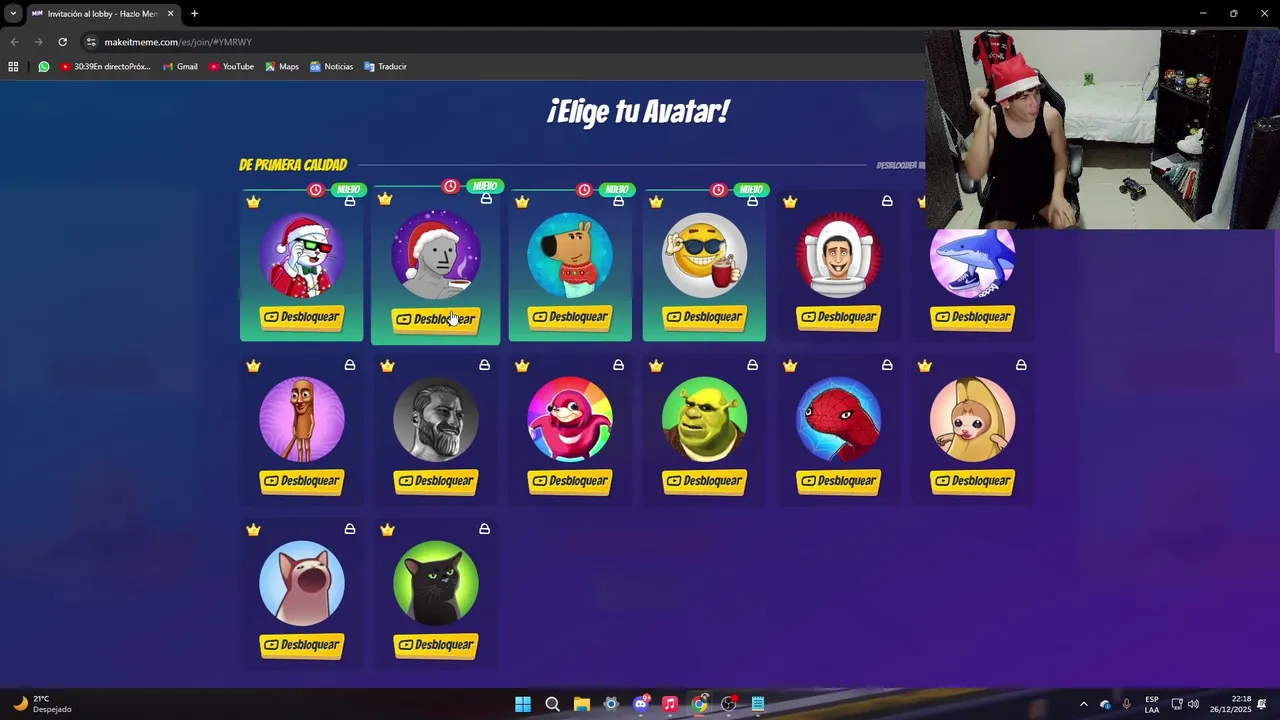Click Desbloquear under the gray NPC avatar

tap(436, 319)
